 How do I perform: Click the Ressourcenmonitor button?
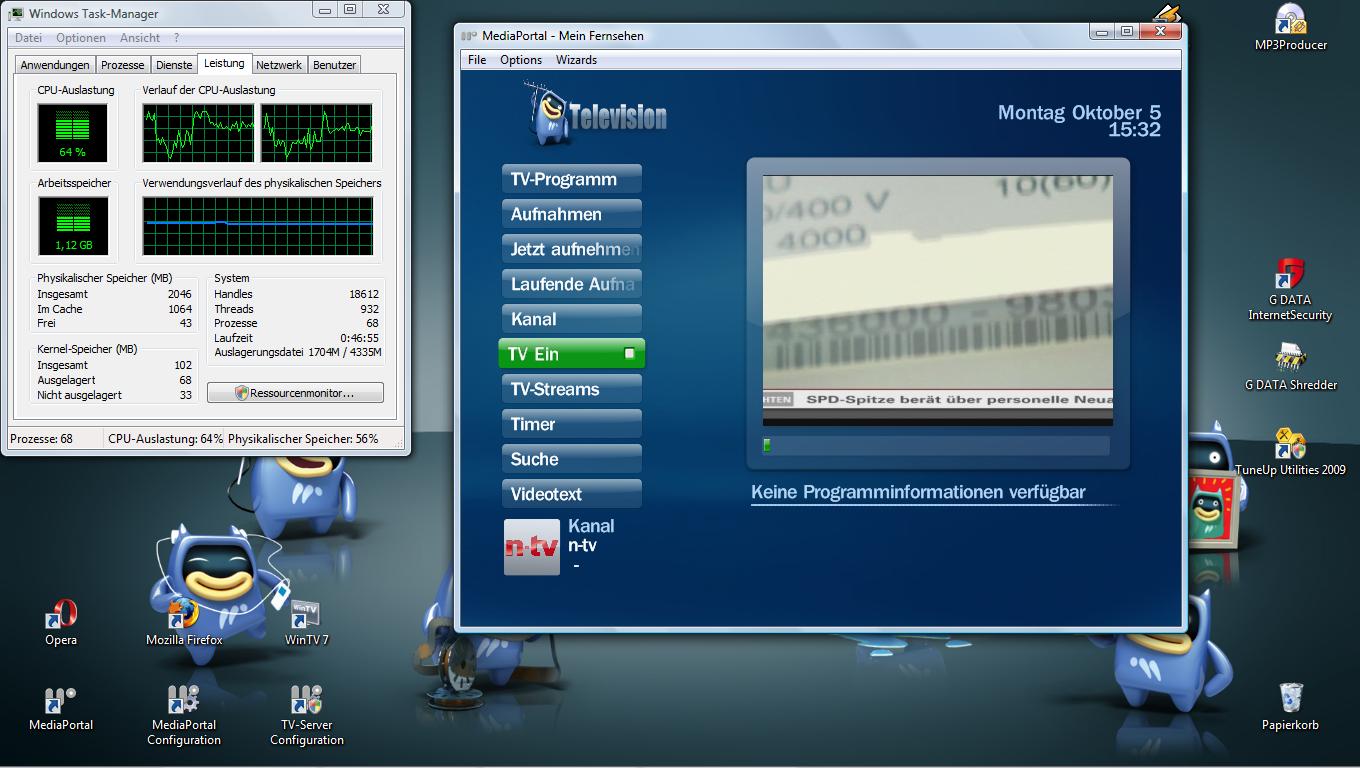pos(295,393)
